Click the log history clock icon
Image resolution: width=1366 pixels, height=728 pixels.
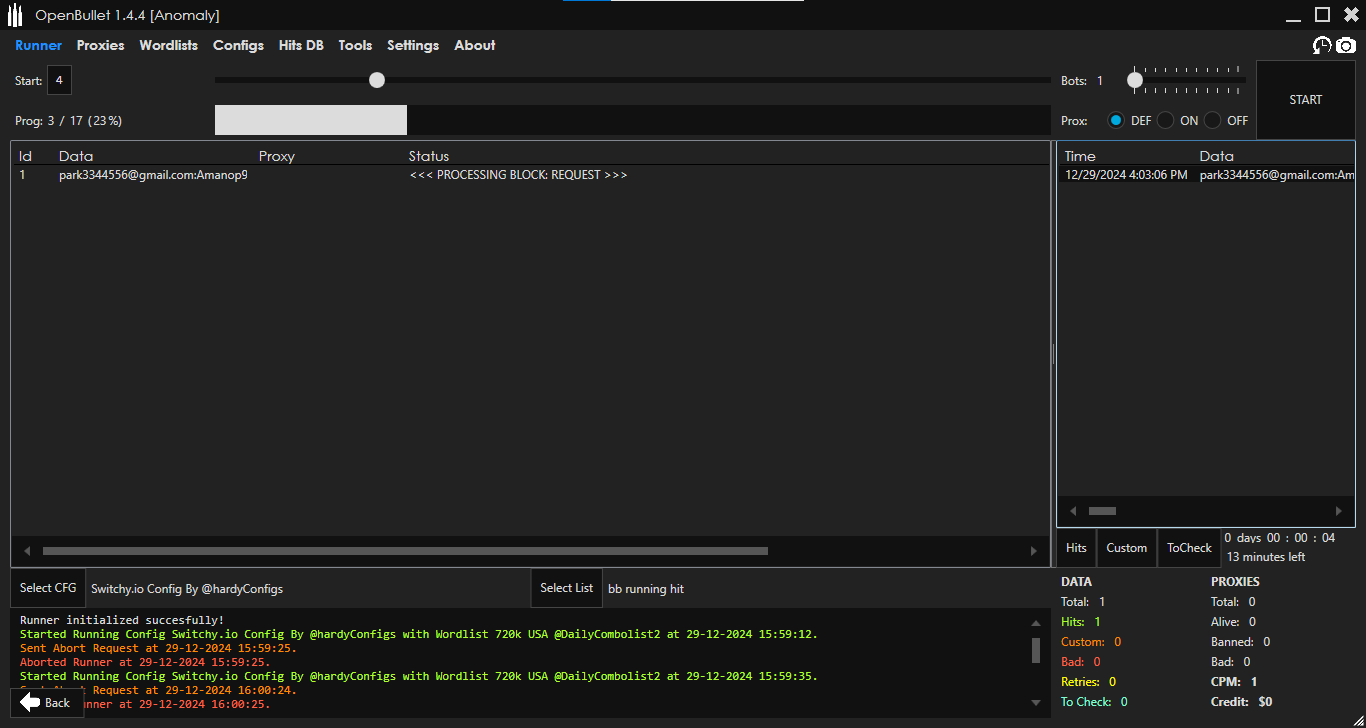click(x=1322, y=45)
